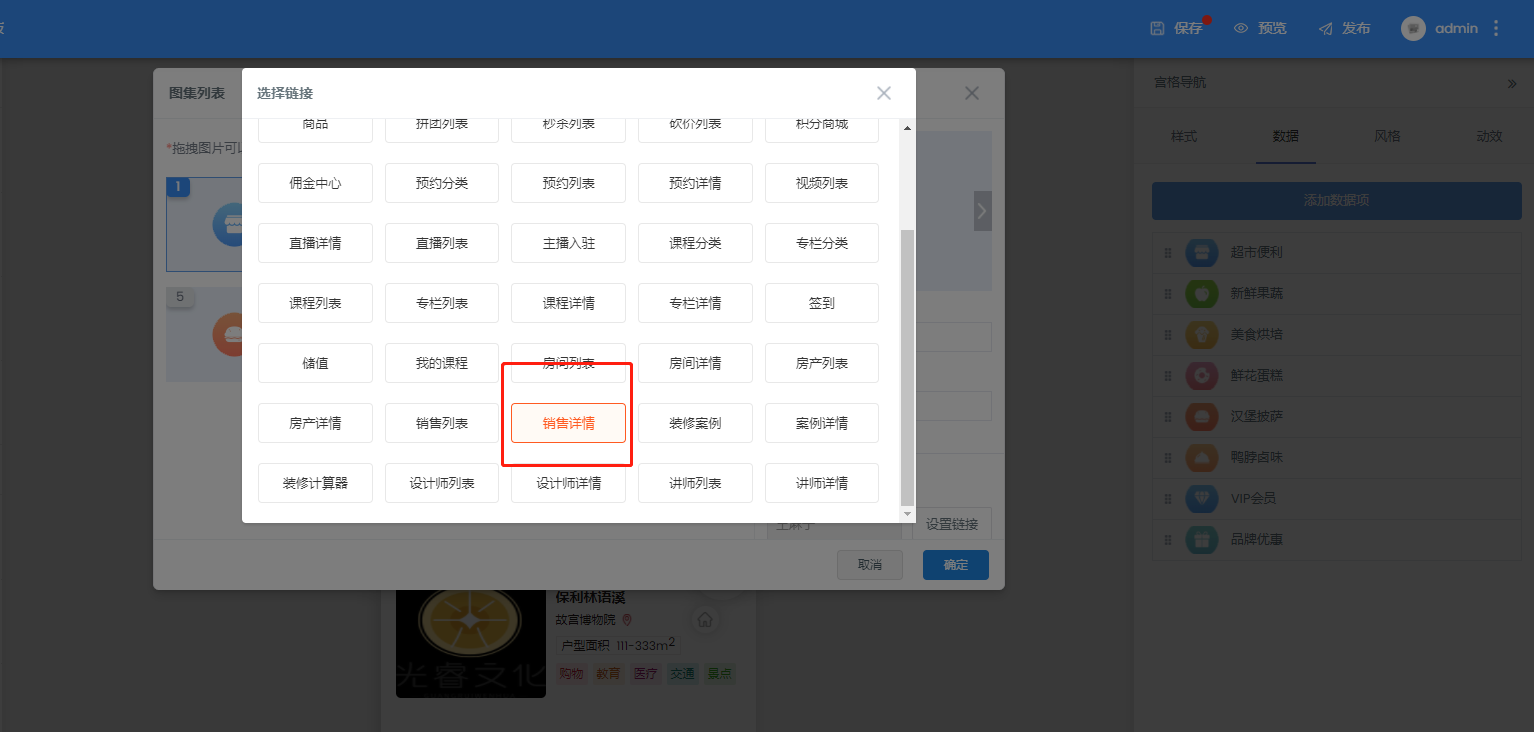Click the 发布 publish button
The height and width of the screenshot is (732, 1534).
(1344, 28)
